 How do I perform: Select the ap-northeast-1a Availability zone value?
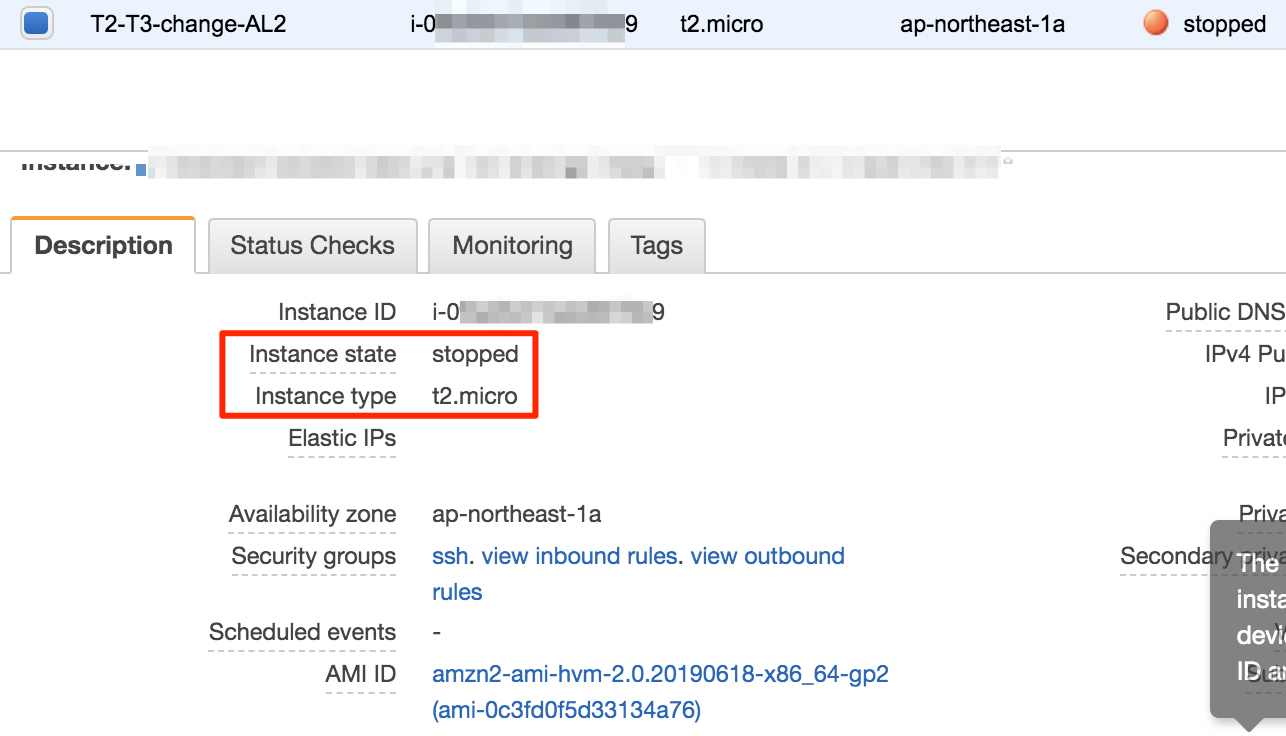pos(517,514)
